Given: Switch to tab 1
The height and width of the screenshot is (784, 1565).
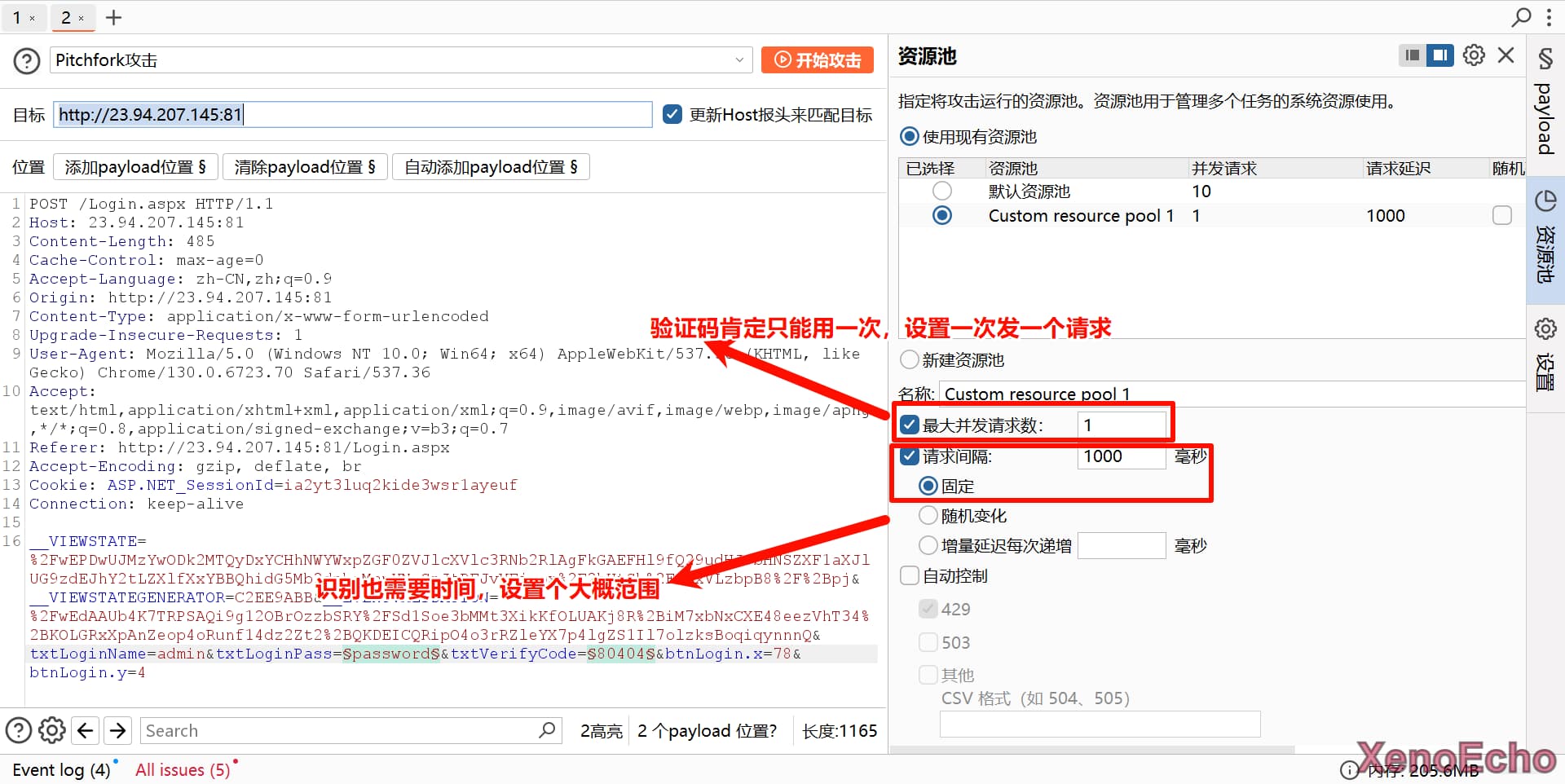Looking at the screenshot, I should point(17,18).
